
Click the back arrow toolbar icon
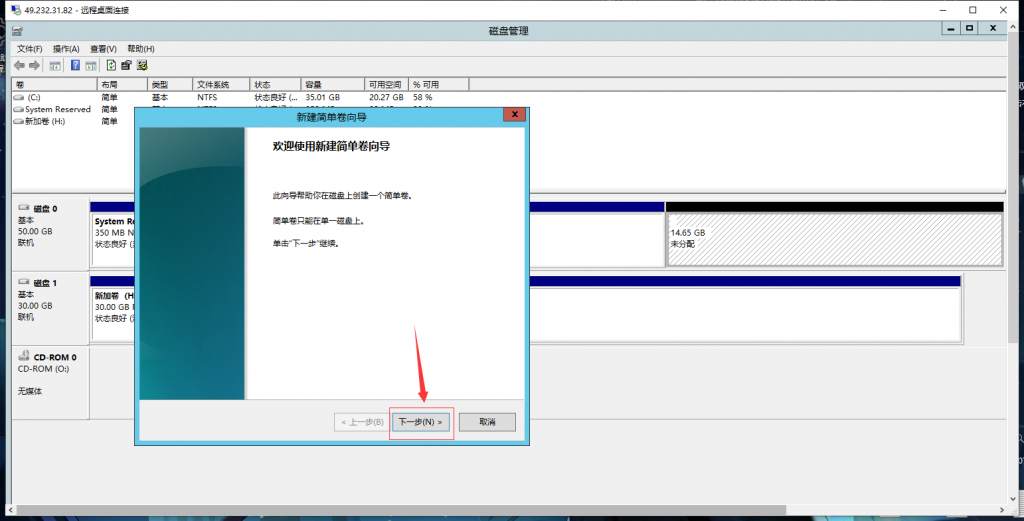pyautogui.click(x=19, y=65)
